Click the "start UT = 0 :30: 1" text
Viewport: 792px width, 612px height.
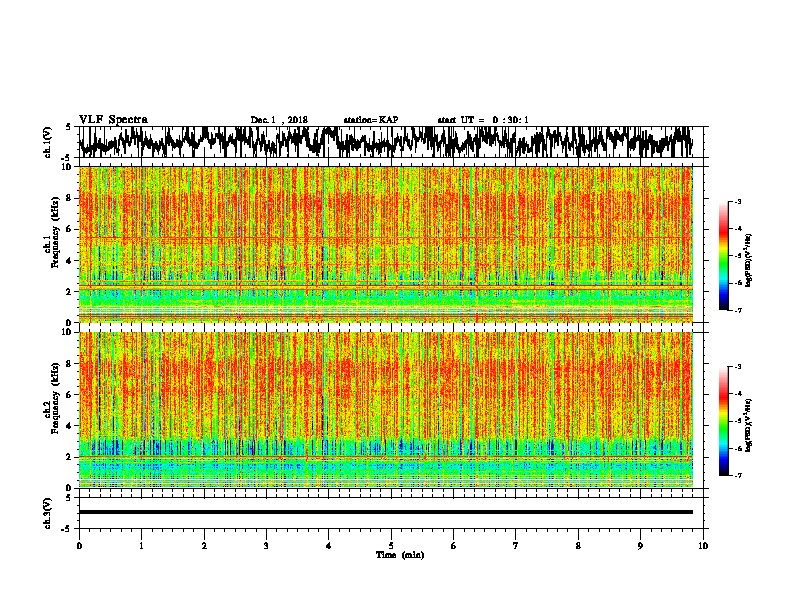coord(483,120)
